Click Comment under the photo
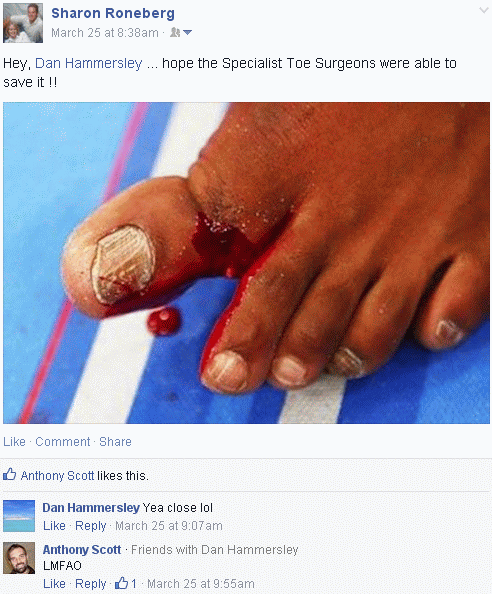The image size is (492, 594). pyautogui.click(x=62, y=442)
